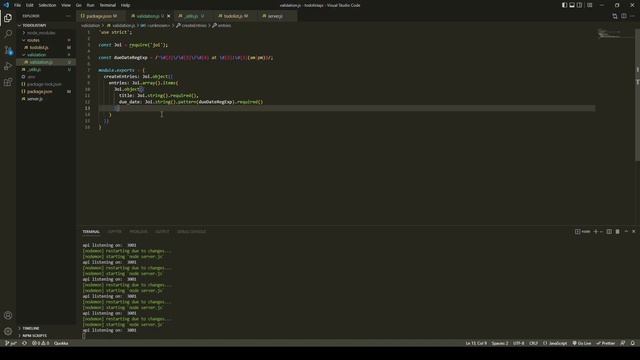
Task: Open the Selection menu
Action: coord(47,5)
